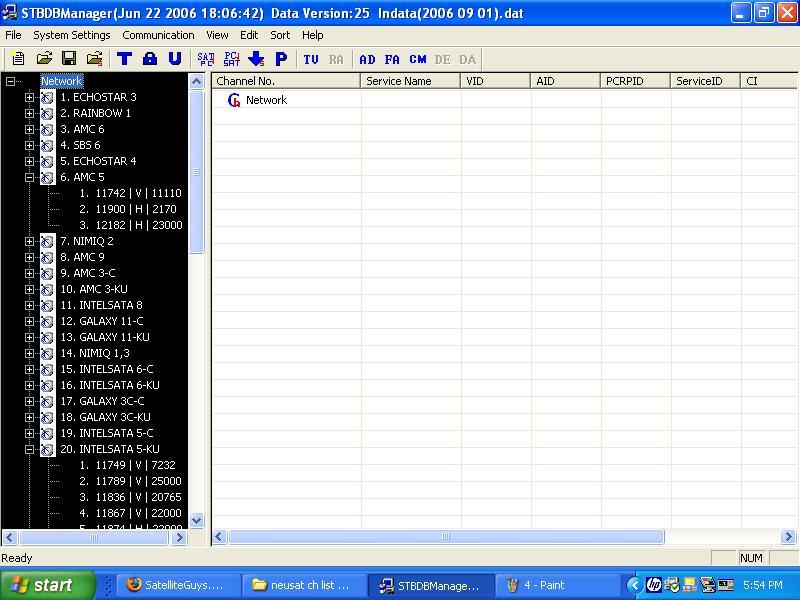Click the blue padlock toolbar icon

click(149, 59)
